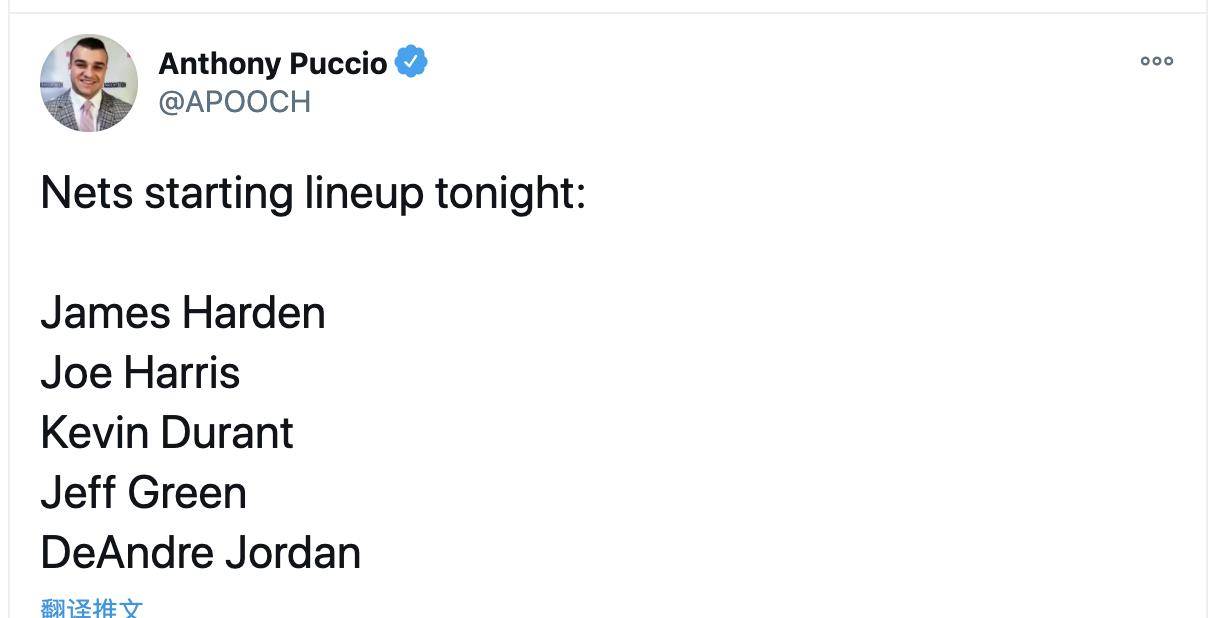The image size is (1220, 618).
Task: Select the DeAndre Jordan line
Action: 201,553
